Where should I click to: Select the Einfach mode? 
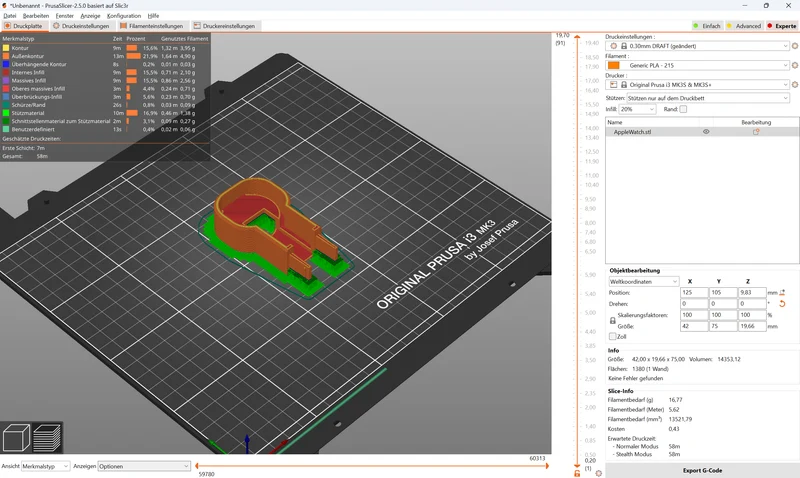707,26
